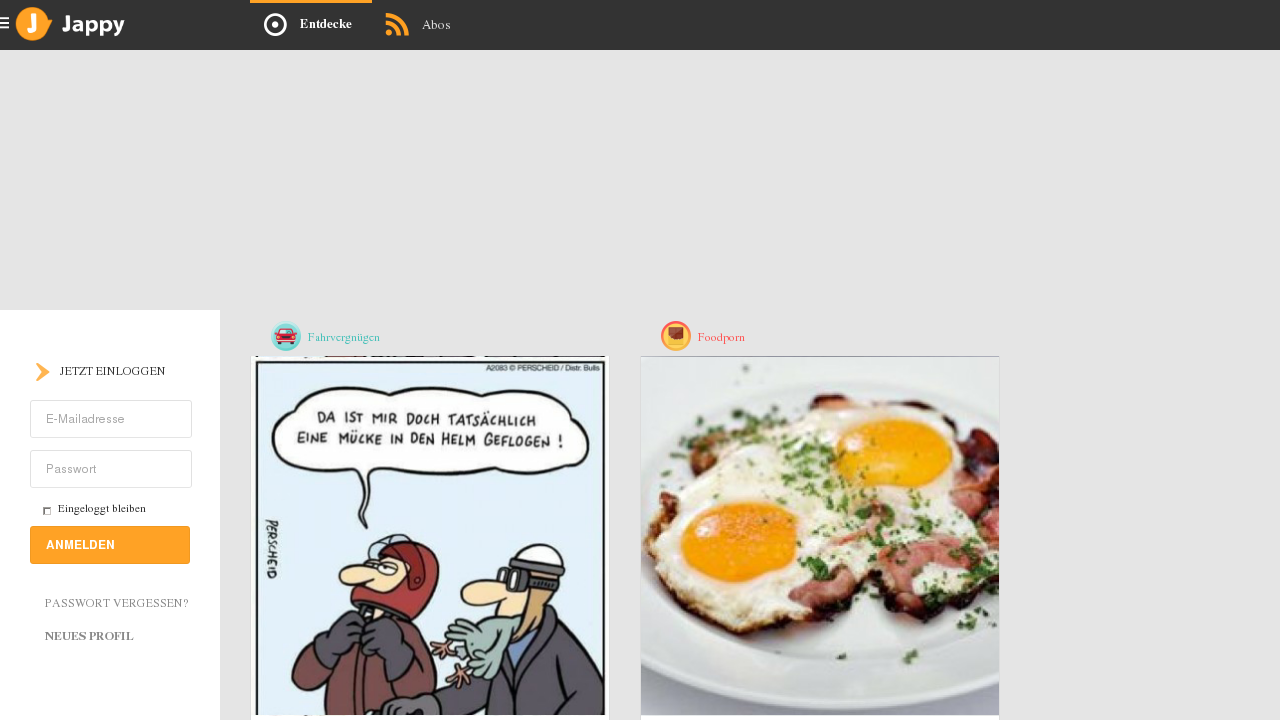The height and width of the screenshot is (720, 1280).
Task: Click the Passwort input field
Action: [x=111, y=469]
